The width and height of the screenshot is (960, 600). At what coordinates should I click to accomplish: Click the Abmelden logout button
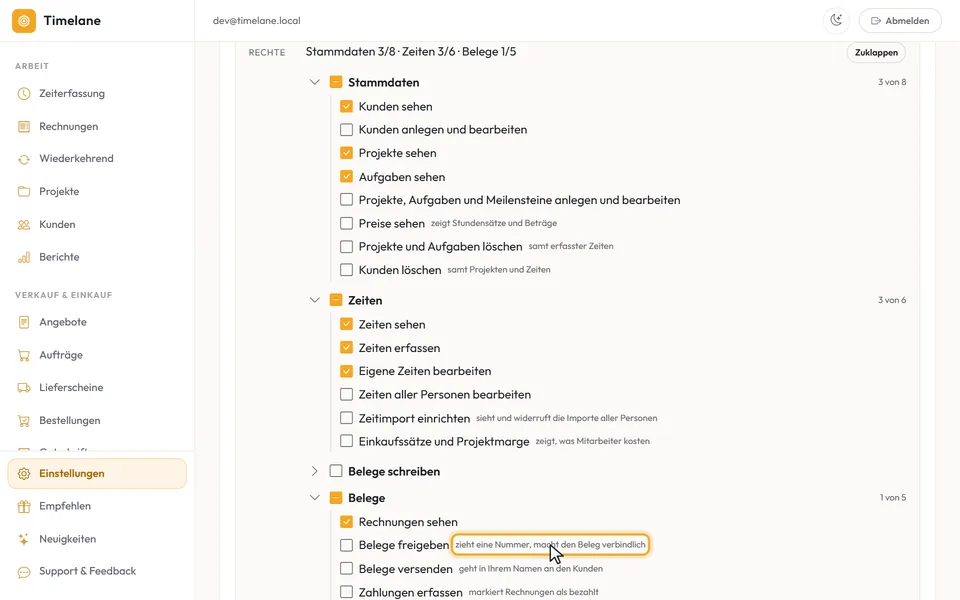pyautogui.click(x=900, y=21)
